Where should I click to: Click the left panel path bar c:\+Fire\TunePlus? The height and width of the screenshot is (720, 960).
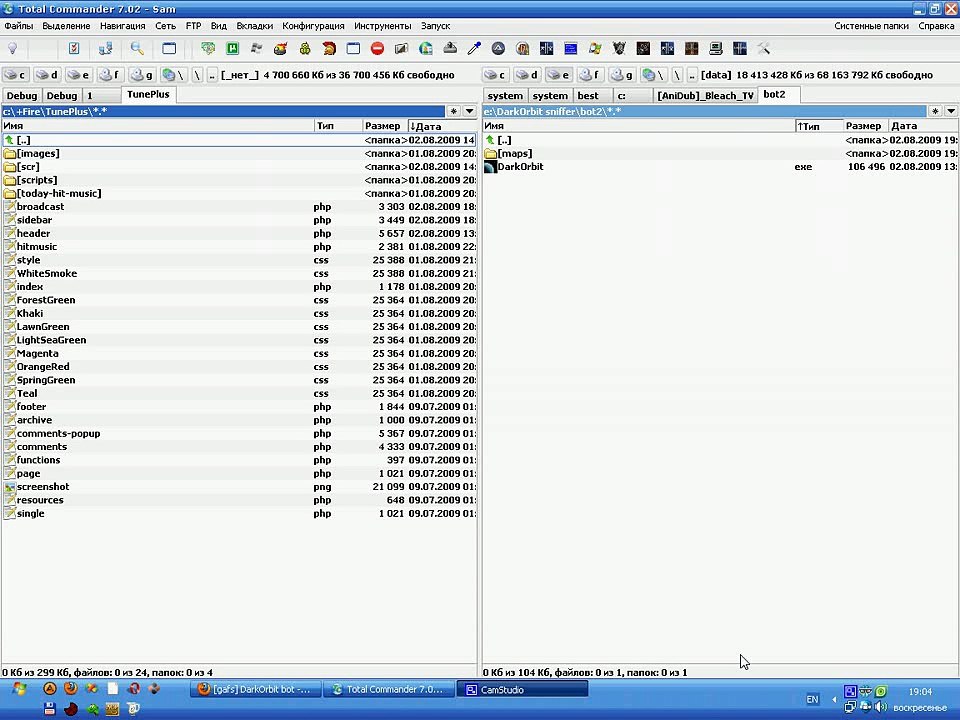tap(223, 111)
